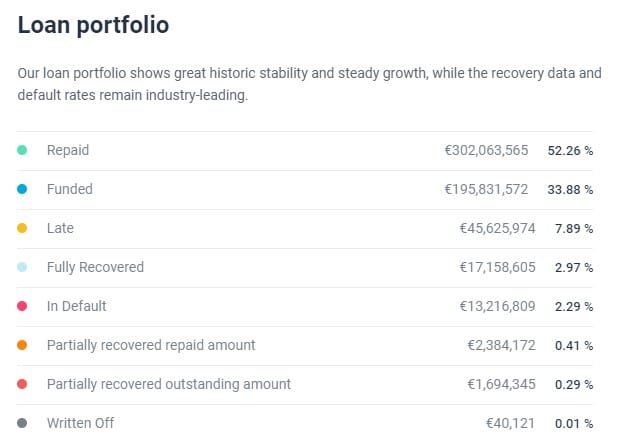Click the light blue Fully Recovered dot
This screenshot has width=625, height=440.
(x=22, y=267)
